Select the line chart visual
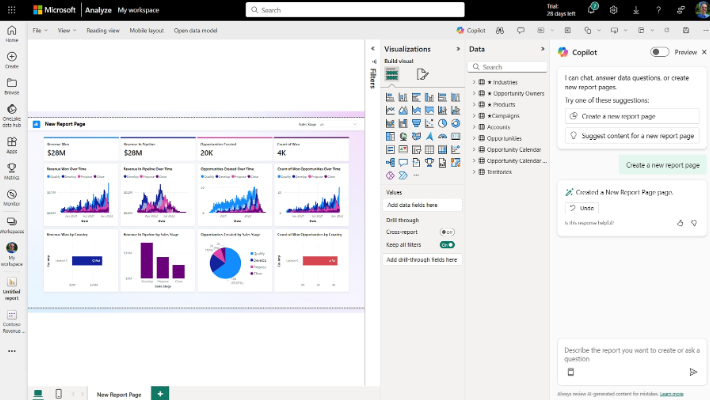The width and height of the screenshot is (710, 400). point(390,110)
